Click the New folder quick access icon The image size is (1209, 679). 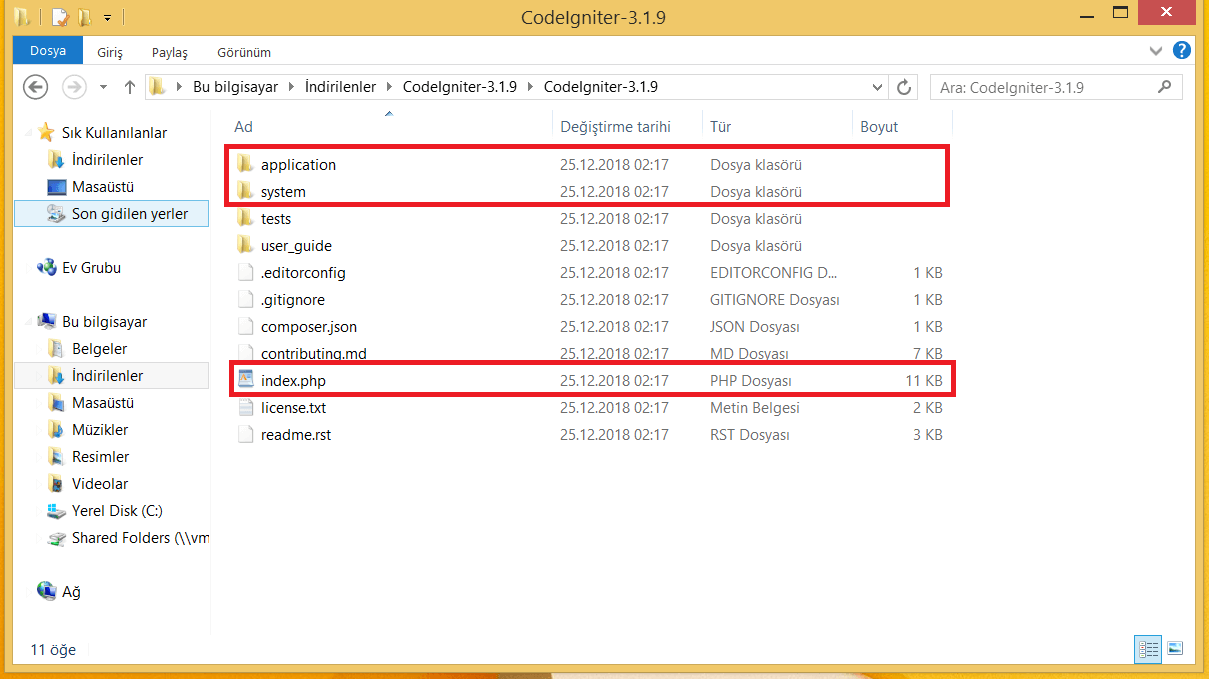point(85,17)
